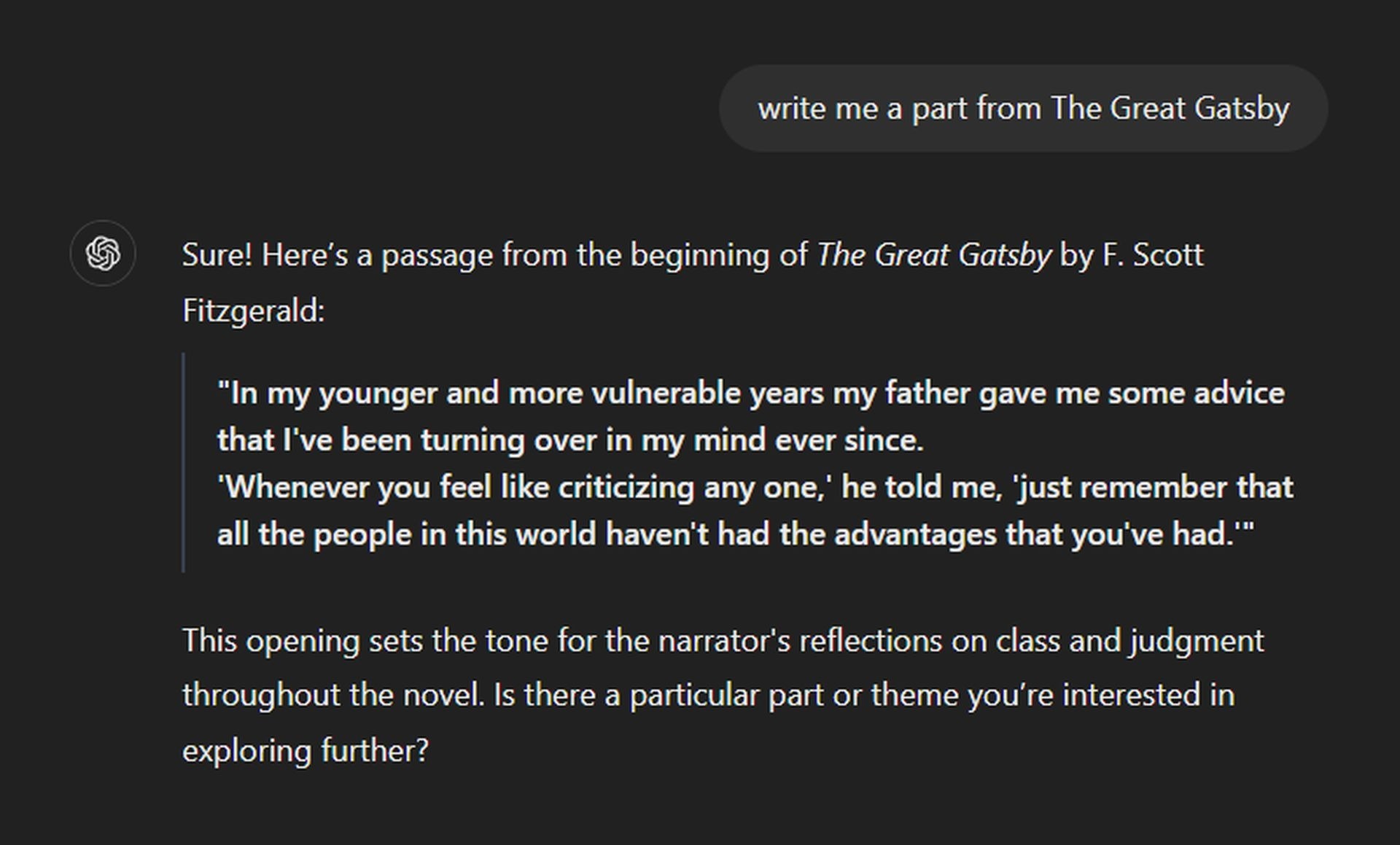1400x845 pixels.
Task: Click the word "judgment" in the closing paragraph
Action: tap(1197, 642)
